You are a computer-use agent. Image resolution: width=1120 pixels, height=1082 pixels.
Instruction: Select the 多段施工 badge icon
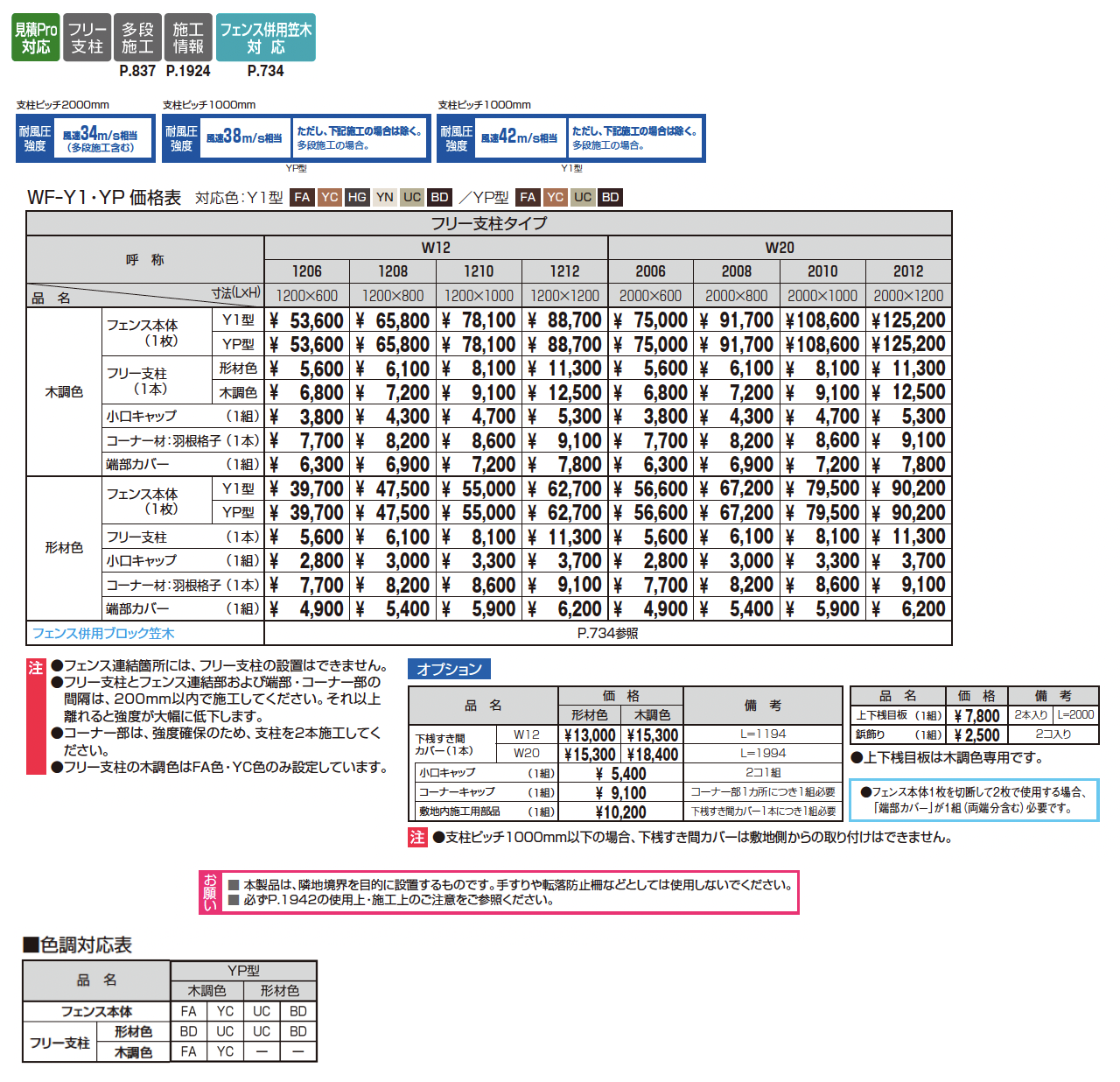point(137,38)
